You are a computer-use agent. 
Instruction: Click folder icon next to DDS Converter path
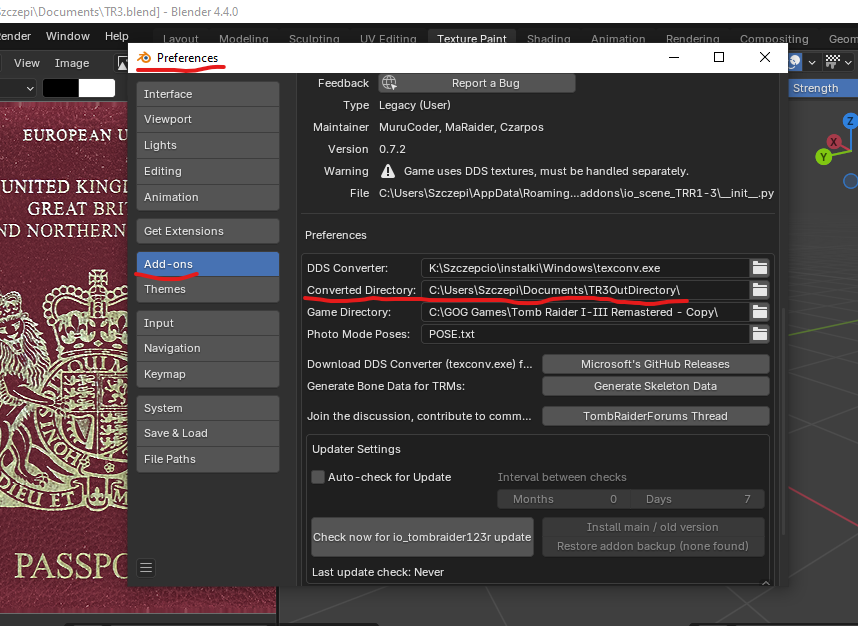(x=760, y=268)
